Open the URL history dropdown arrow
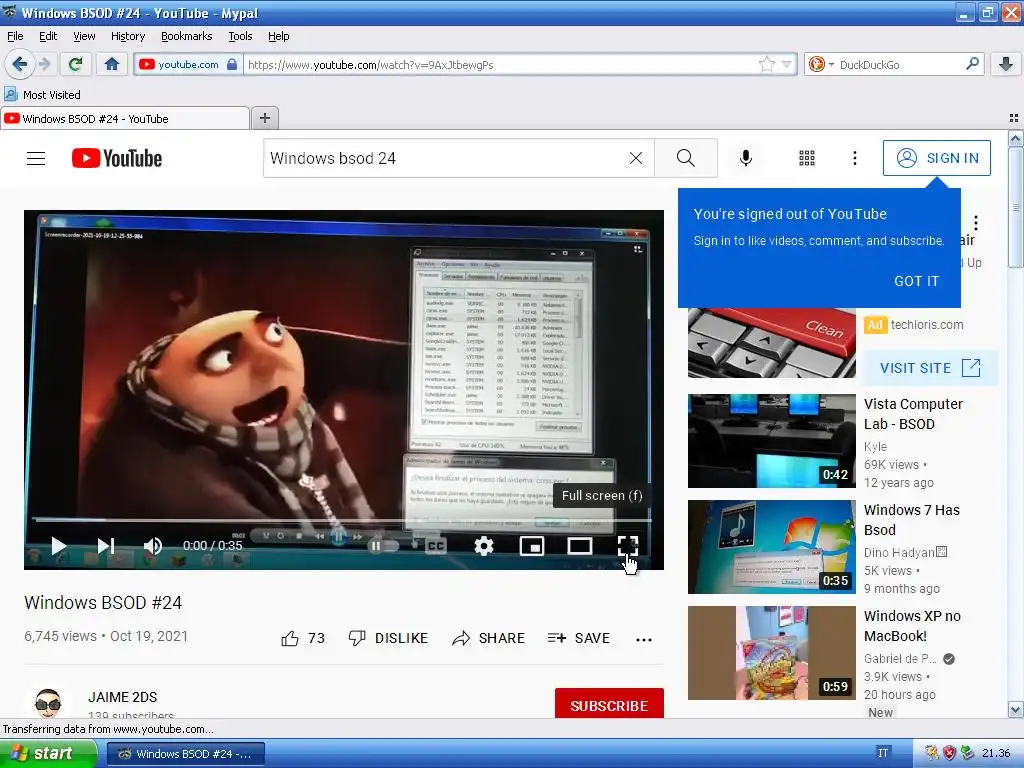The height and width of the screenshot is (768, 1024). click(786, 64)
